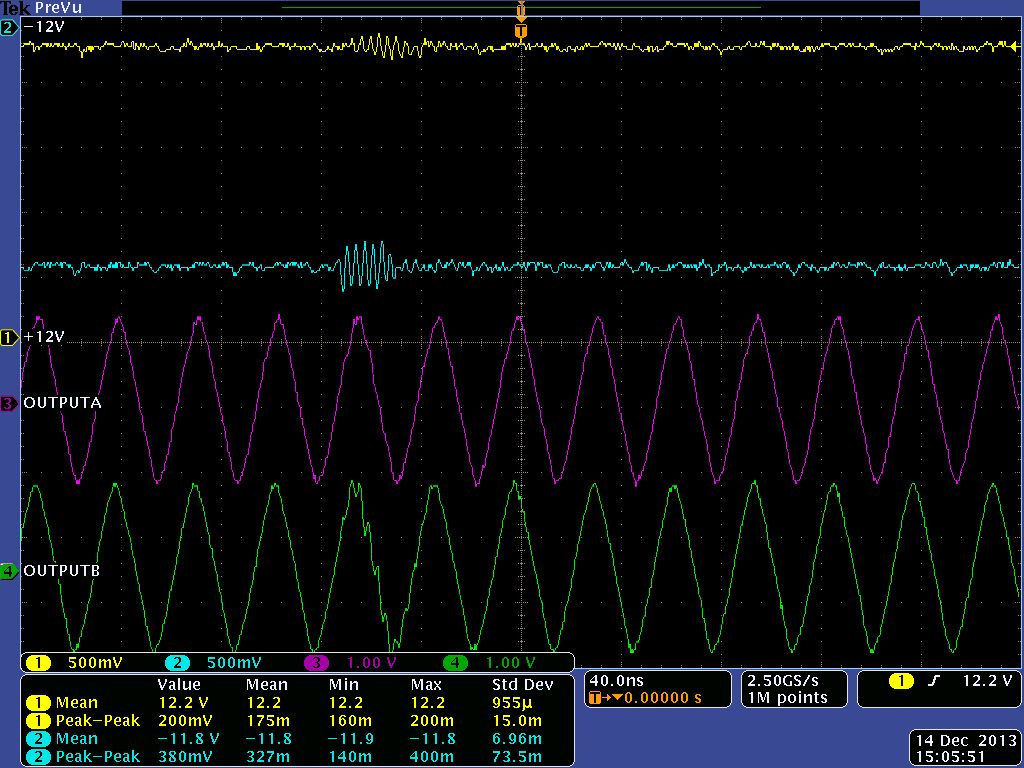Click the 380mV peak-peak value

click(x=185, y=757)
